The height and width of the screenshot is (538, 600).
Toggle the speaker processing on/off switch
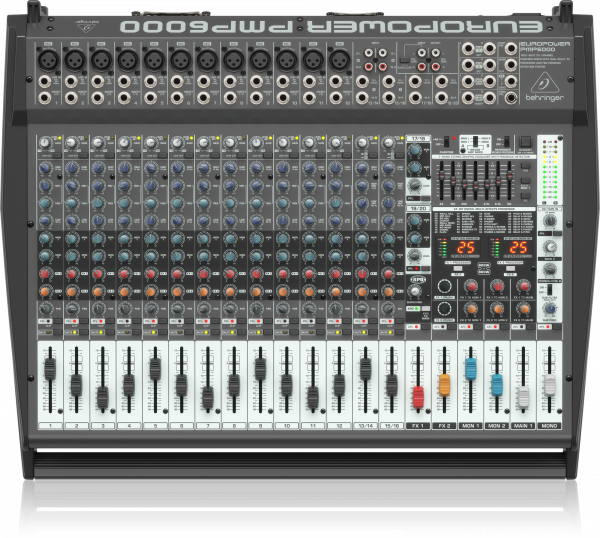pos(507,141)
